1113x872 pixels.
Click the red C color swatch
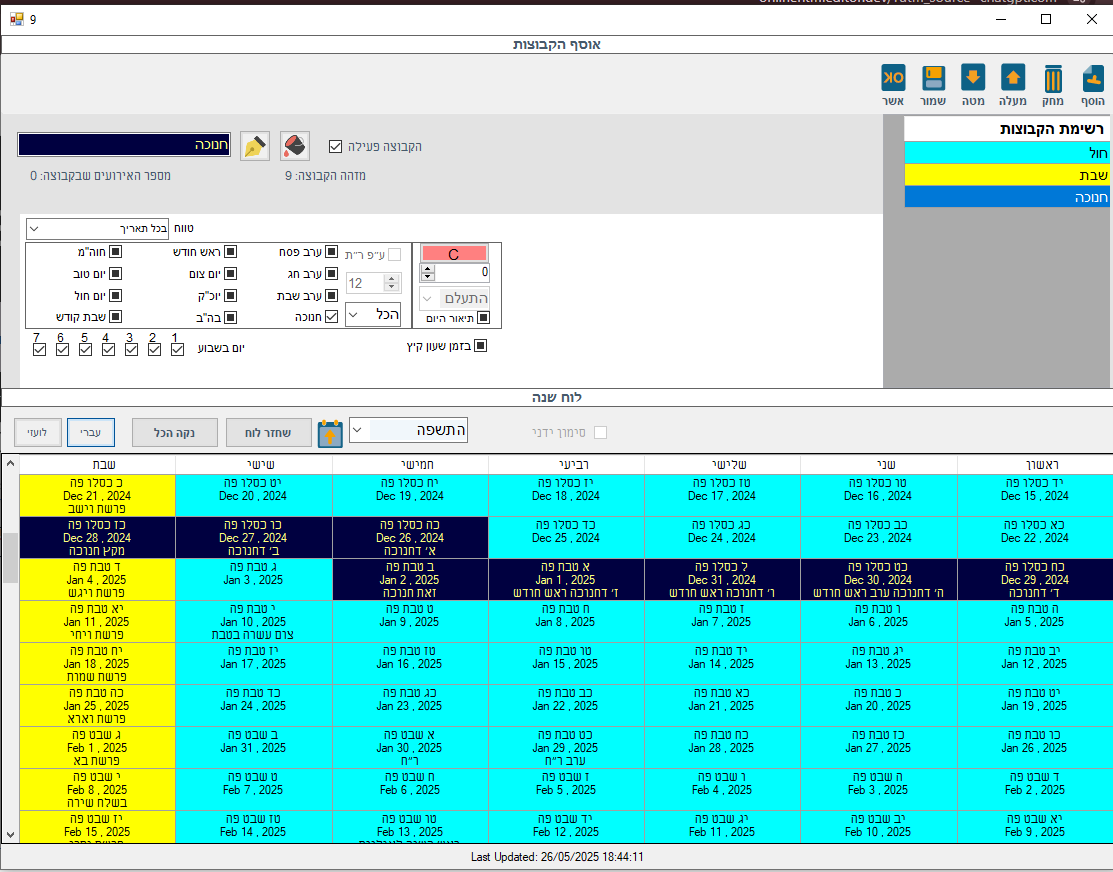click(x=454, y=254)
